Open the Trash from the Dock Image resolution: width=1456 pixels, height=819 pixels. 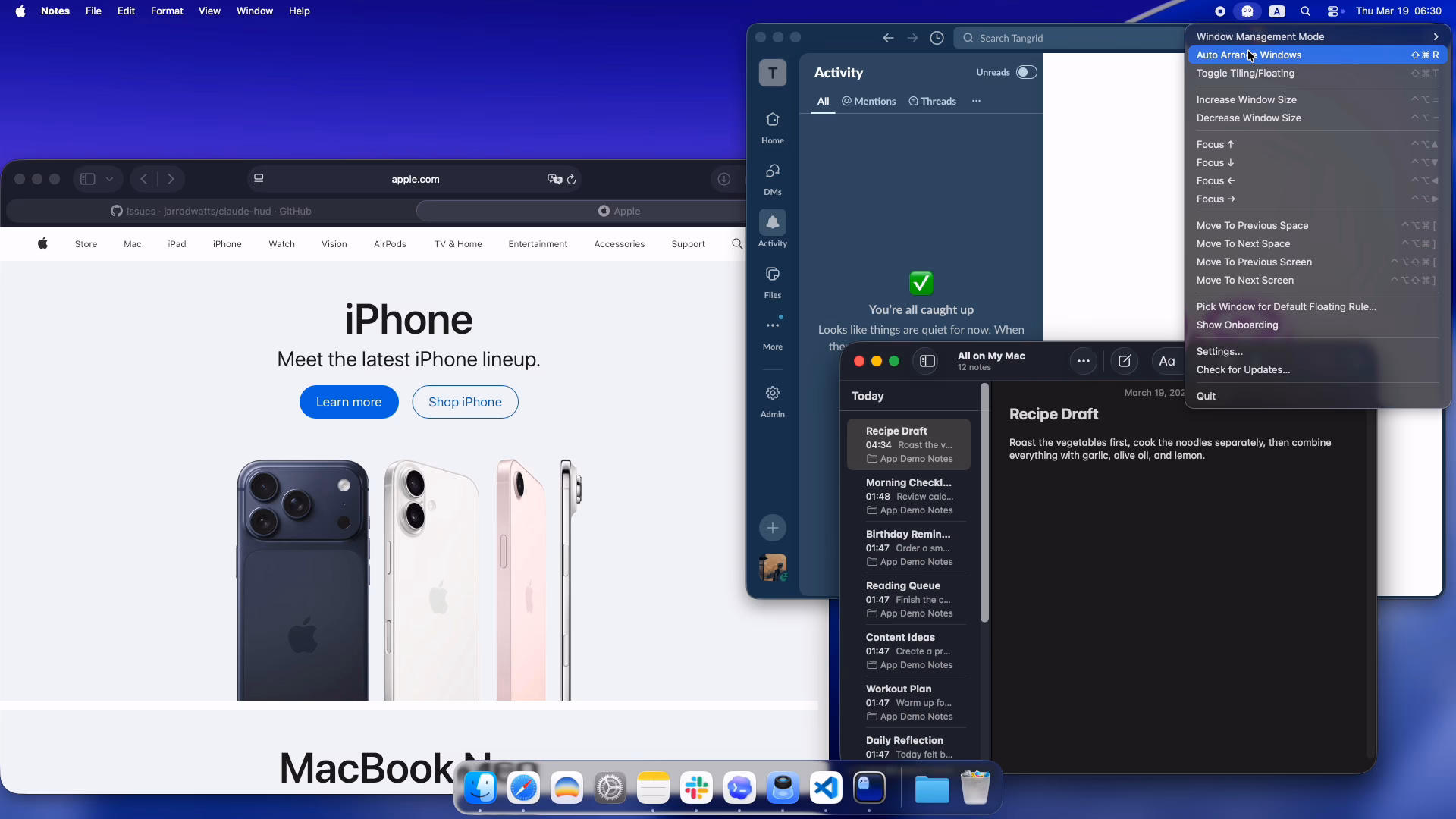pos(975,788)
